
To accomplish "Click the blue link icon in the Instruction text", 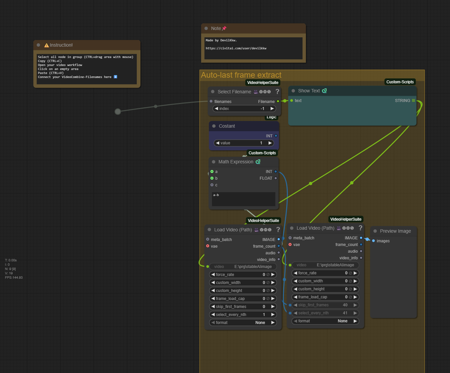I will coord(115,77).
